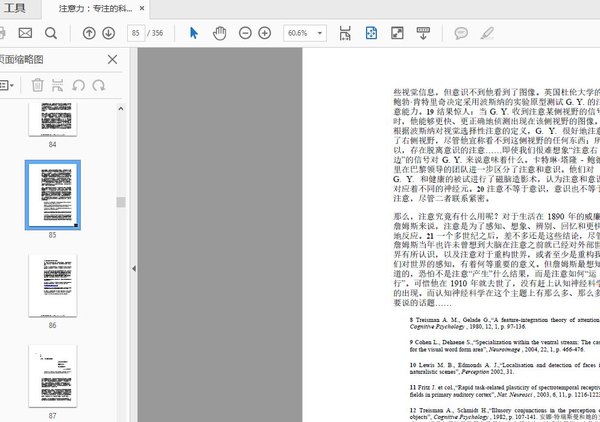Image resolution: width=600 pixels, height=422 pixels.
Task: Enter full screen reading mode
Action: [397, 33]
